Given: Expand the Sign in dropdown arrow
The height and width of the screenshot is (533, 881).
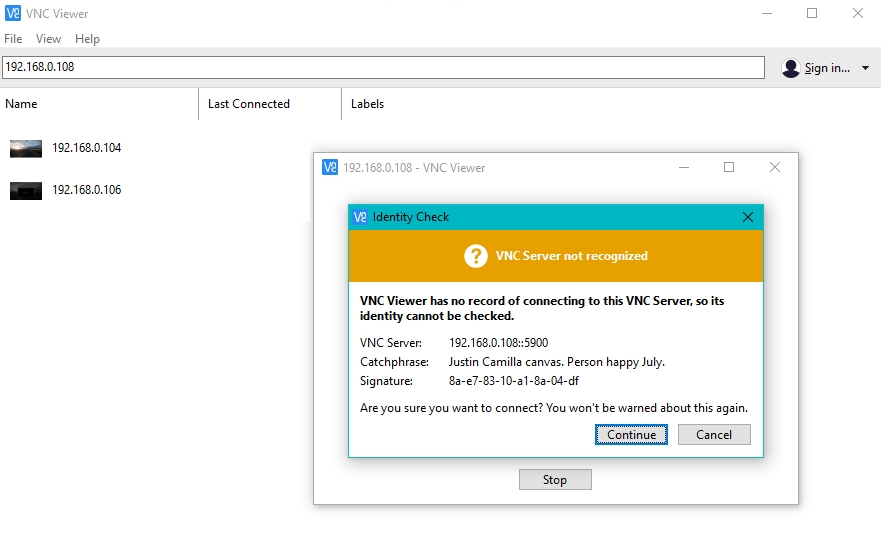Looking at the screenshot, I should click(865, 68).
